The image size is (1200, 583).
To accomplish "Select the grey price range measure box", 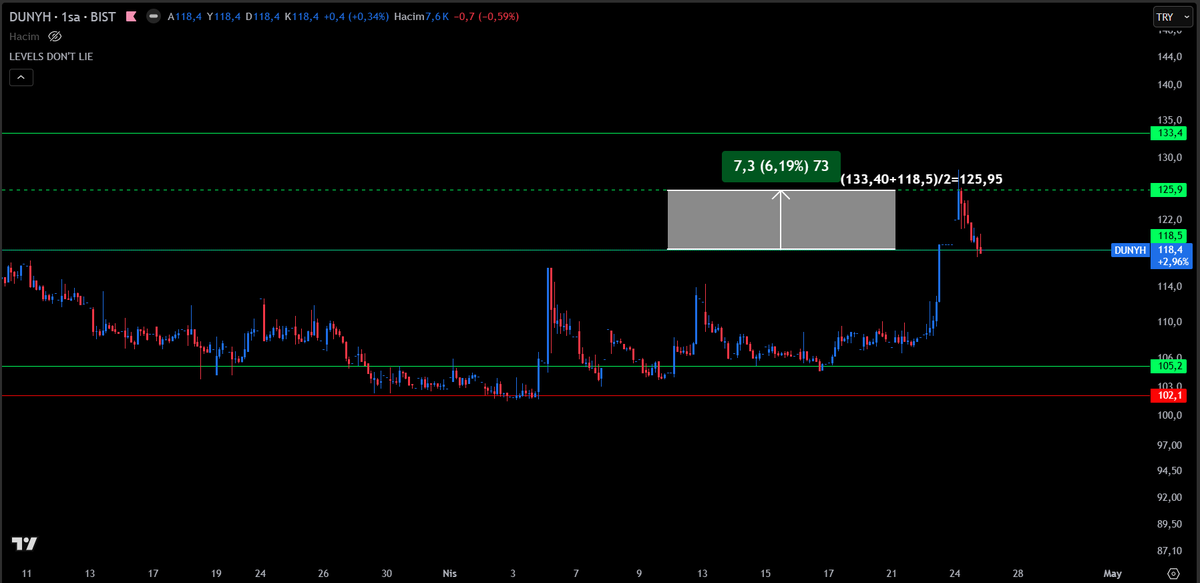I will click(781, 219).
